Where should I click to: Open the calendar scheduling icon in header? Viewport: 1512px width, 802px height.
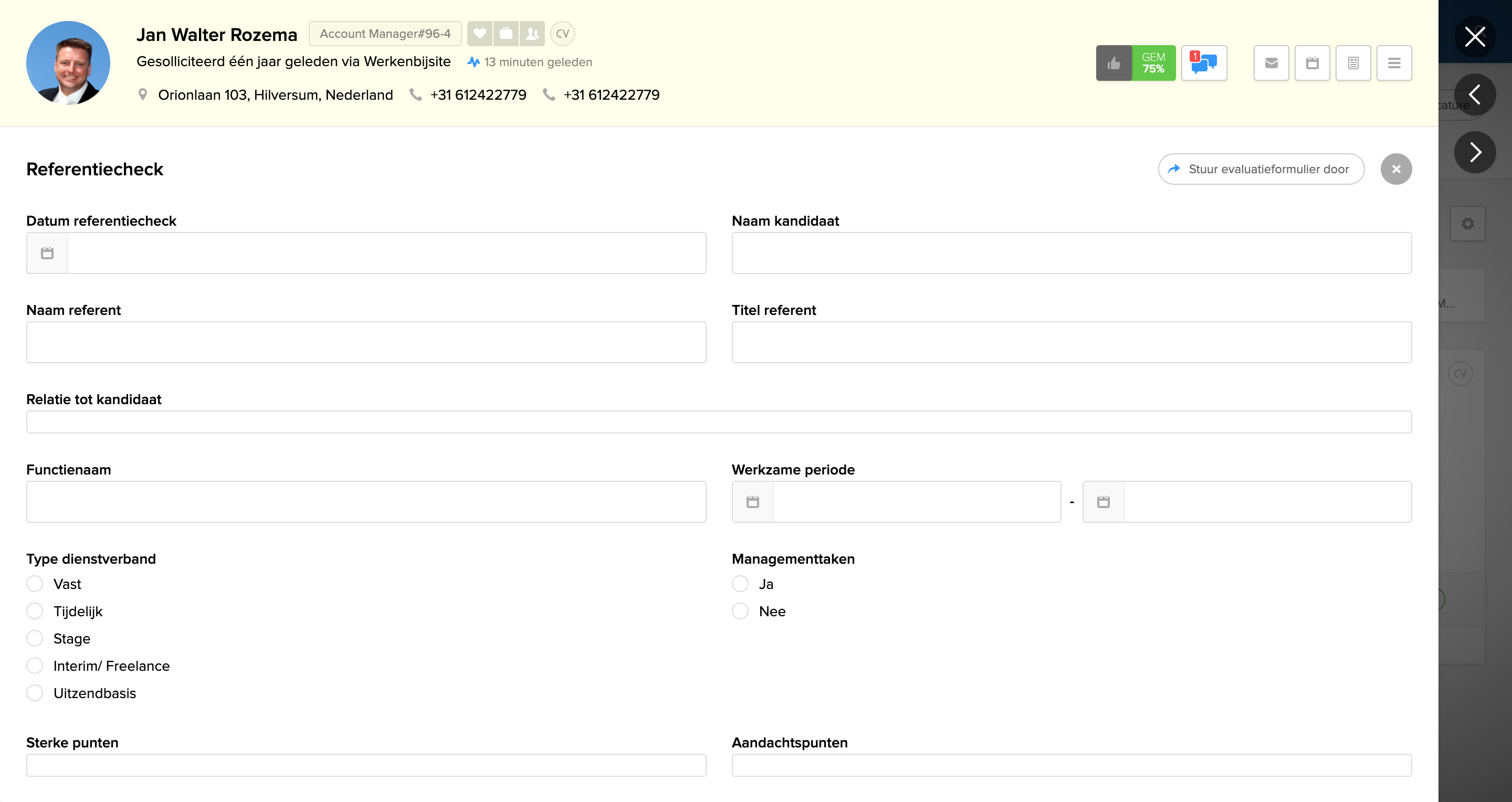click(x=1312, y=63)
